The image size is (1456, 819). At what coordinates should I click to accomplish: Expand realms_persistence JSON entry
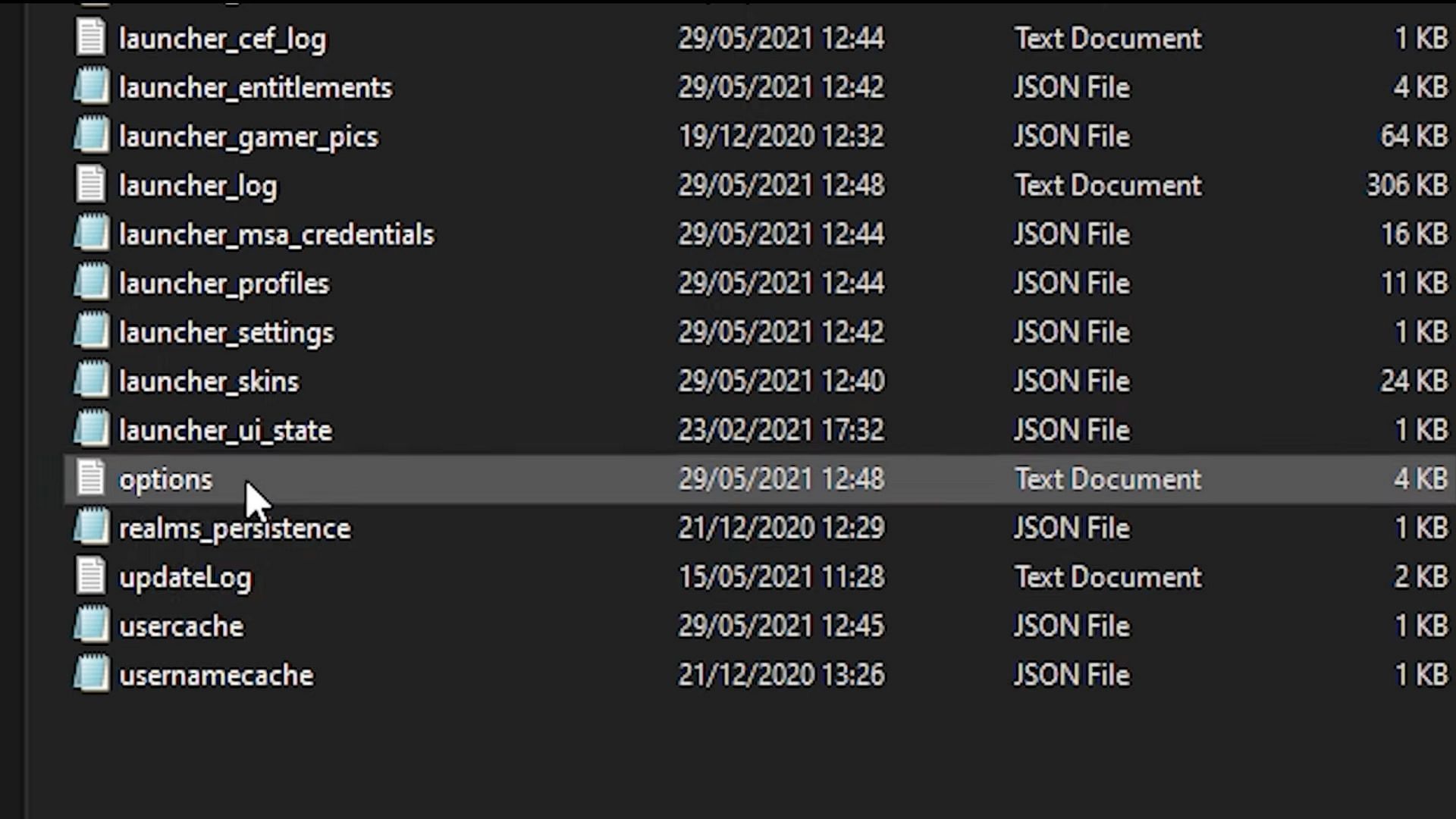click(234, 528)
